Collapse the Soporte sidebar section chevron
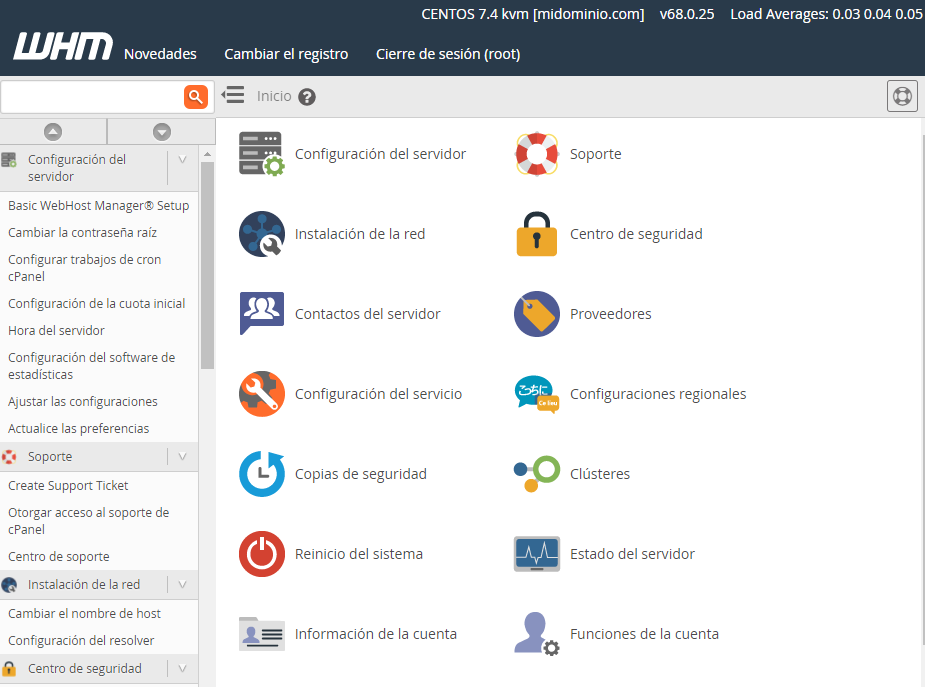 [x=182, y=456]
